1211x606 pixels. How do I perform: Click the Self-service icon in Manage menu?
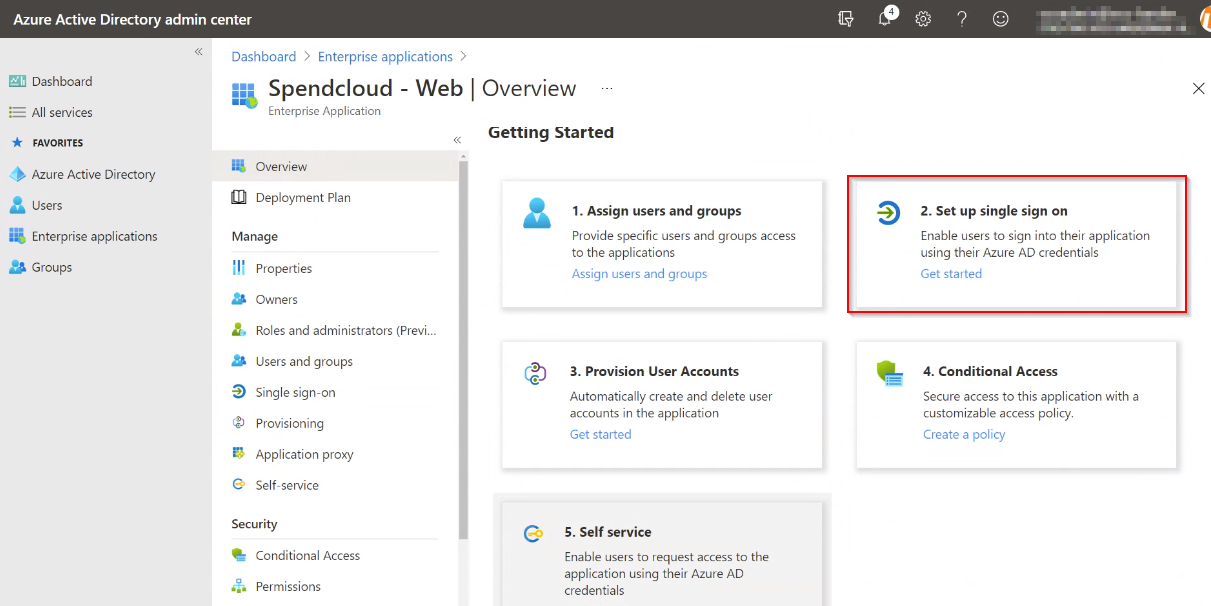[x=239, y=485]
